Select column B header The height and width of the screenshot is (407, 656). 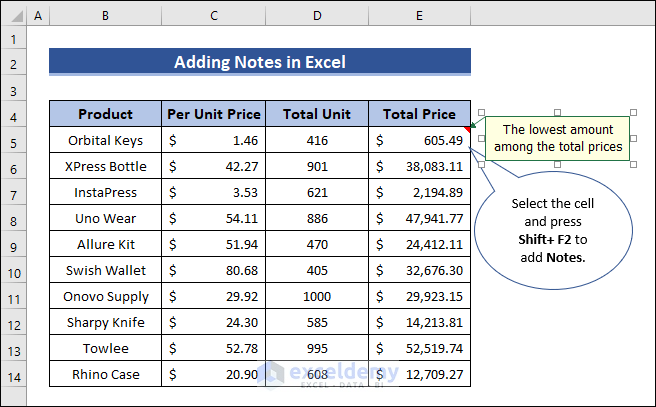point(105,16)
